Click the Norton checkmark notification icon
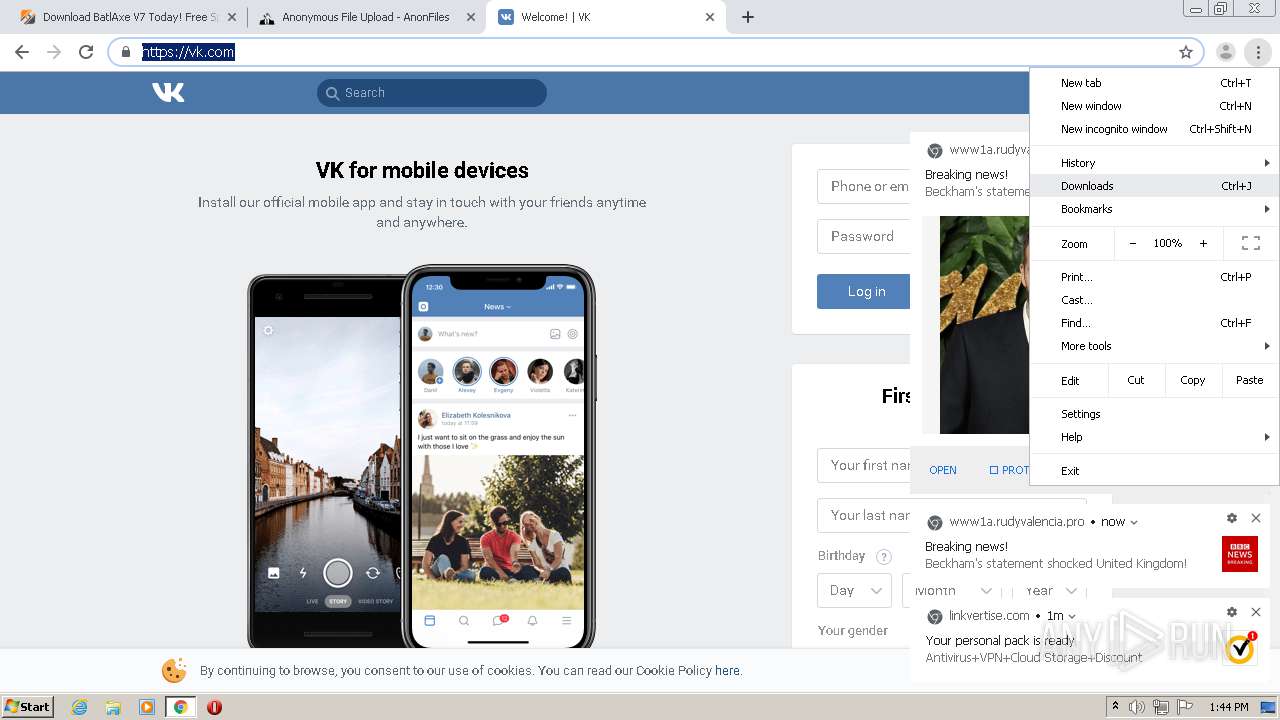The width and height of the screenshot is (1280, 720). (x=1240, y=648)
